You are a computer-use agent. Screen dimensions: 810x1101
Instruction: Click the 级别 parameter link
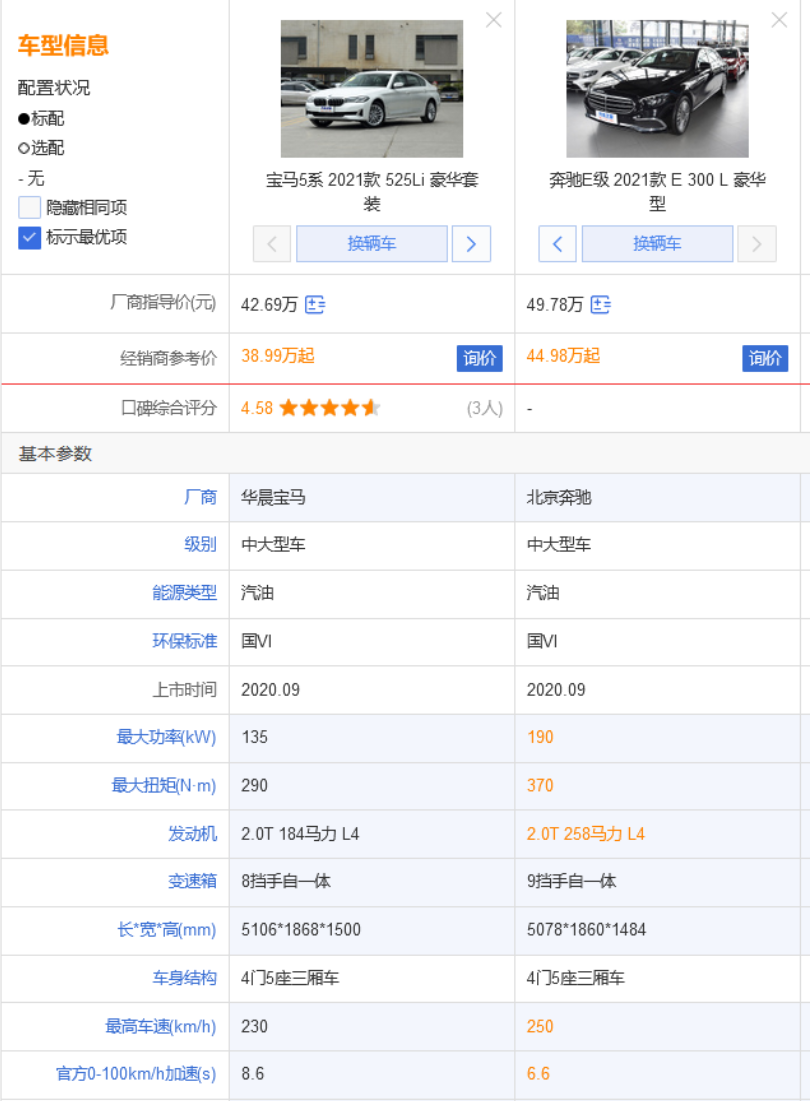(200, 544)
